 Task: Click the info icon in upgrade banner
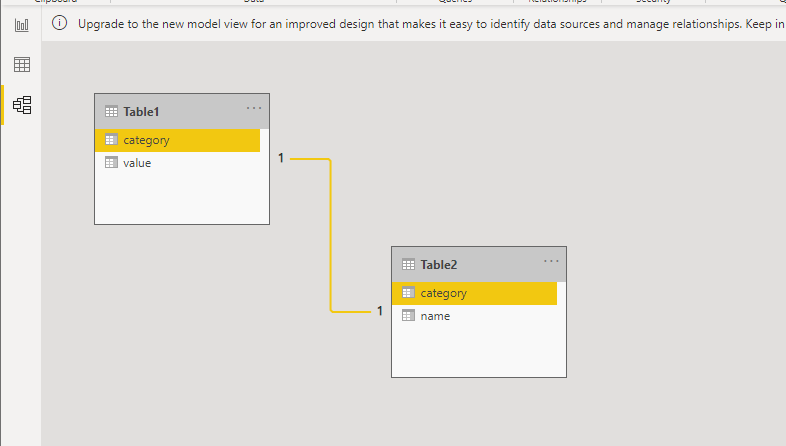coord(60,23)
